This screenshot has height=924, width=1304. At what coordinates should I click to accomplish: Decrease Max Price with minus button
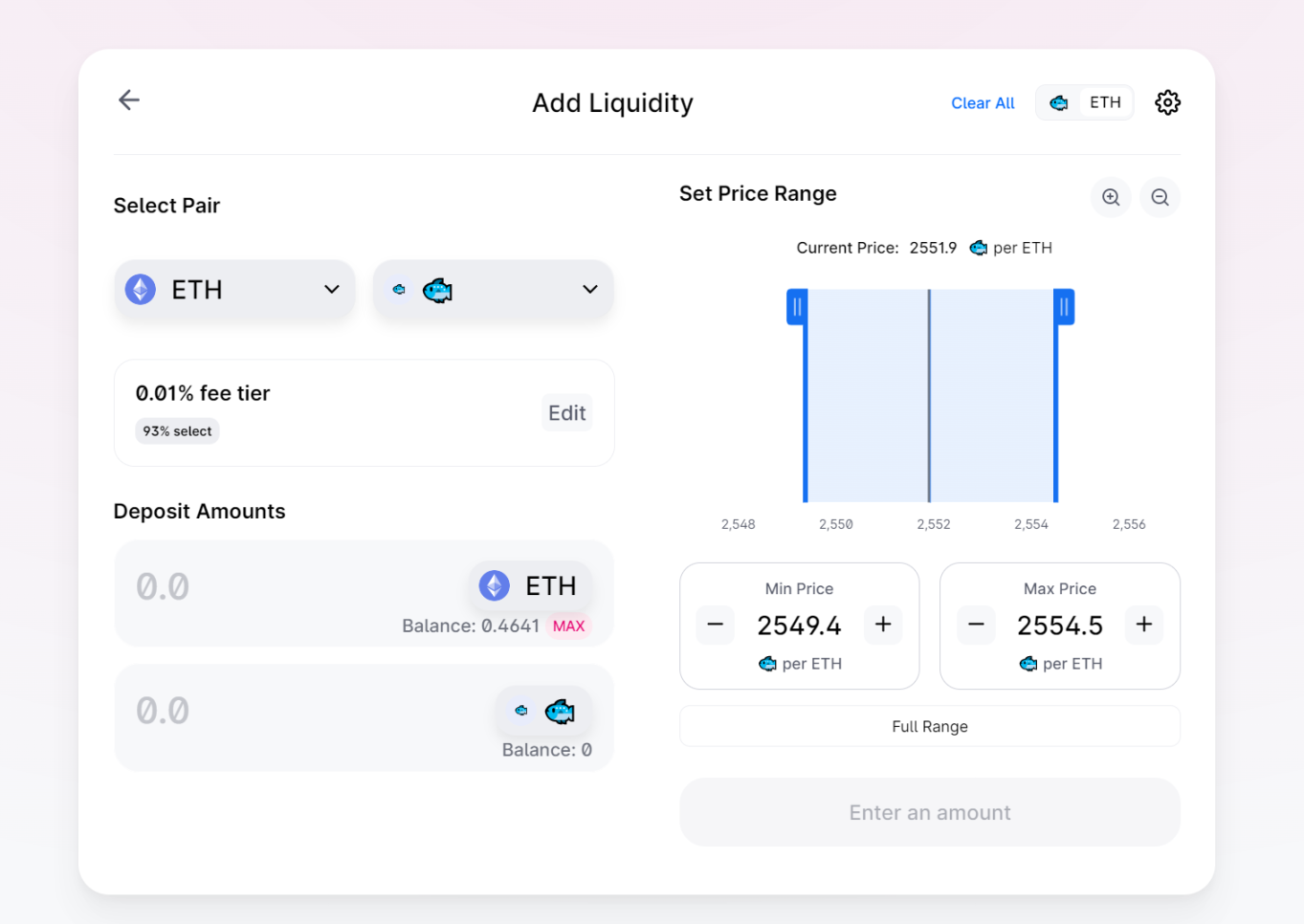point(976,625)
